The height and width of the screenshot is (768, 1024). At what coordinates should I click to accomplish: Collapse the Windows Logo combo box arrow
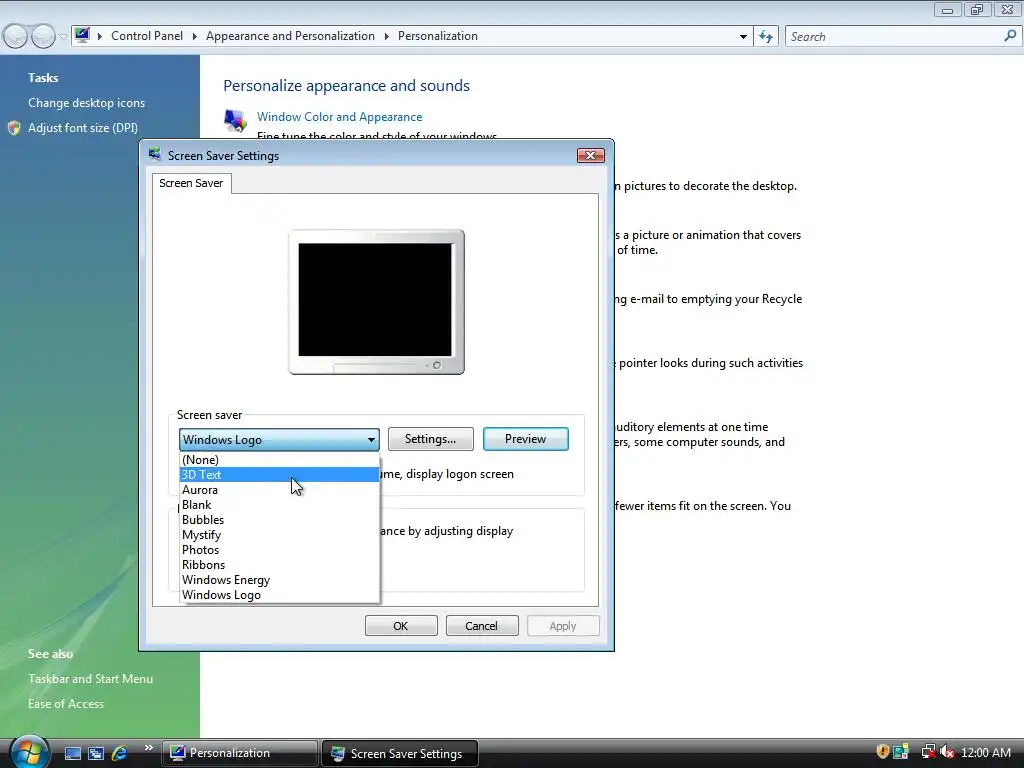click(371, 440)
